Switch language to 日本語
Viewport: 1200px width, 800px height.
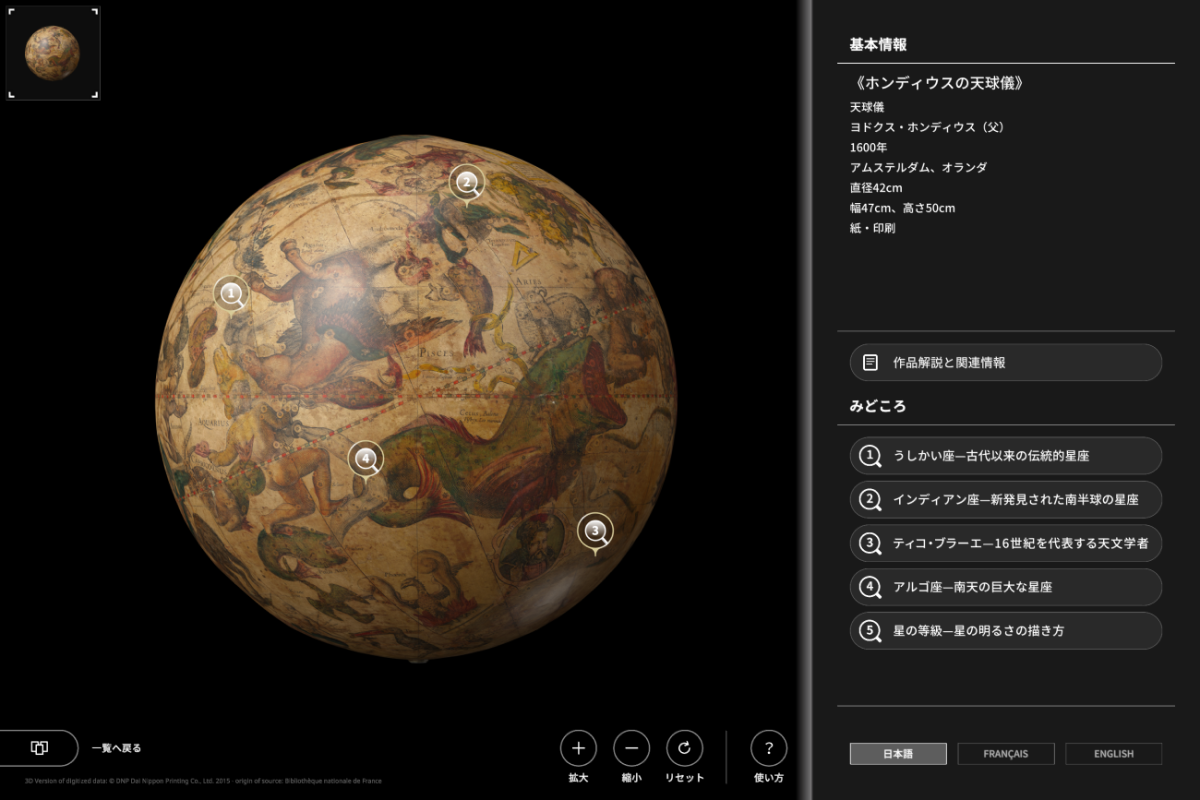coord(898,754)
